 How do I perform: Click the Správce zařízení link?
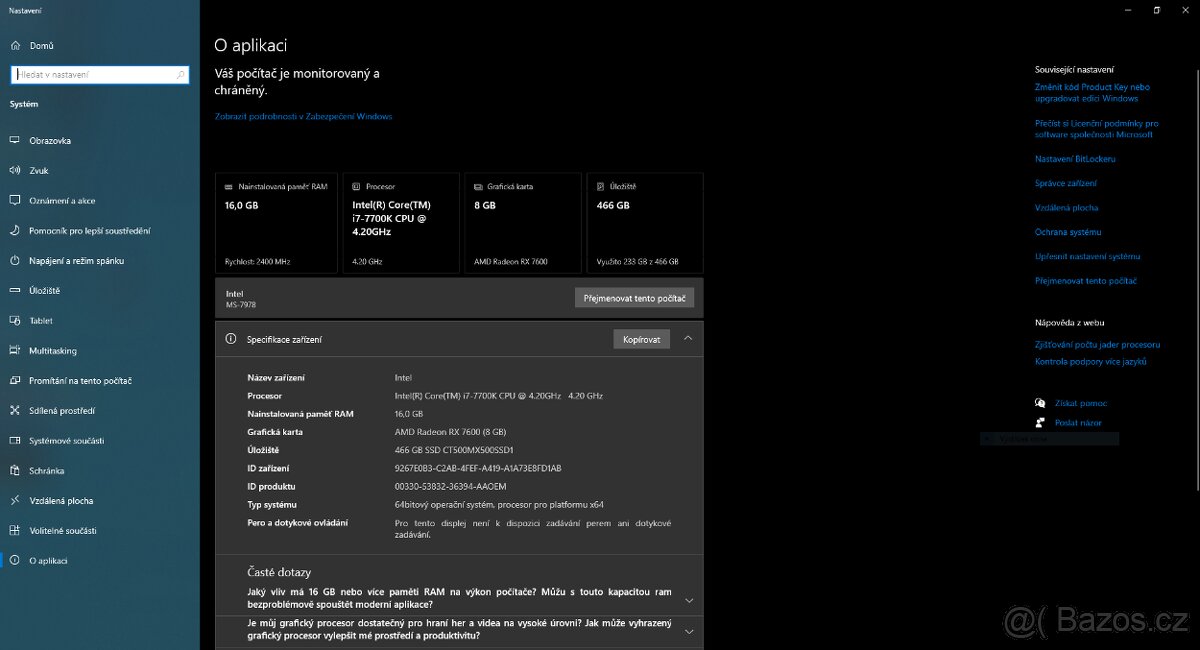pos(1066,184)
